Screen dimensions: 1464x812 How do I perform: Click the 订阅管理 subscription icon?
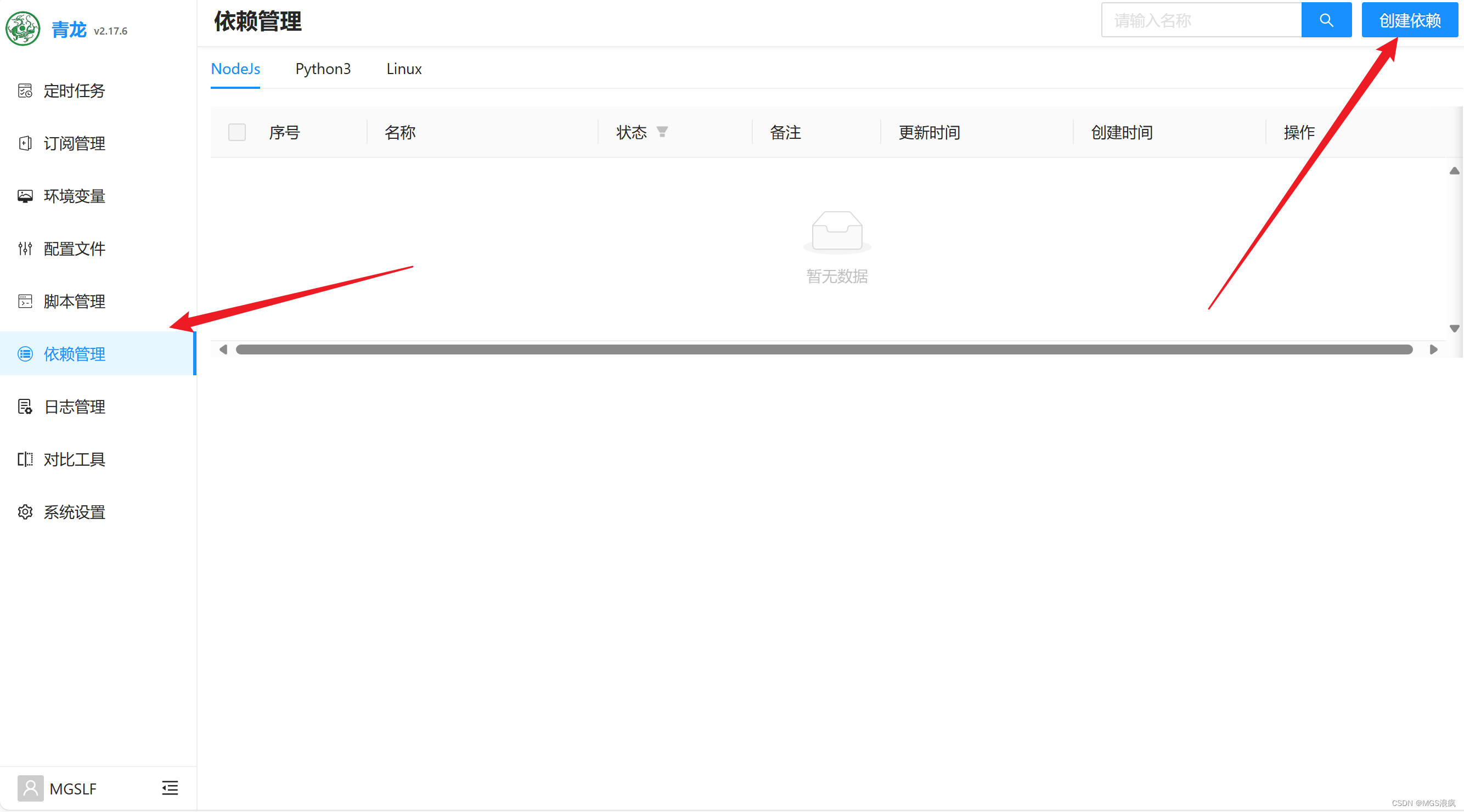tap(25, 143)
